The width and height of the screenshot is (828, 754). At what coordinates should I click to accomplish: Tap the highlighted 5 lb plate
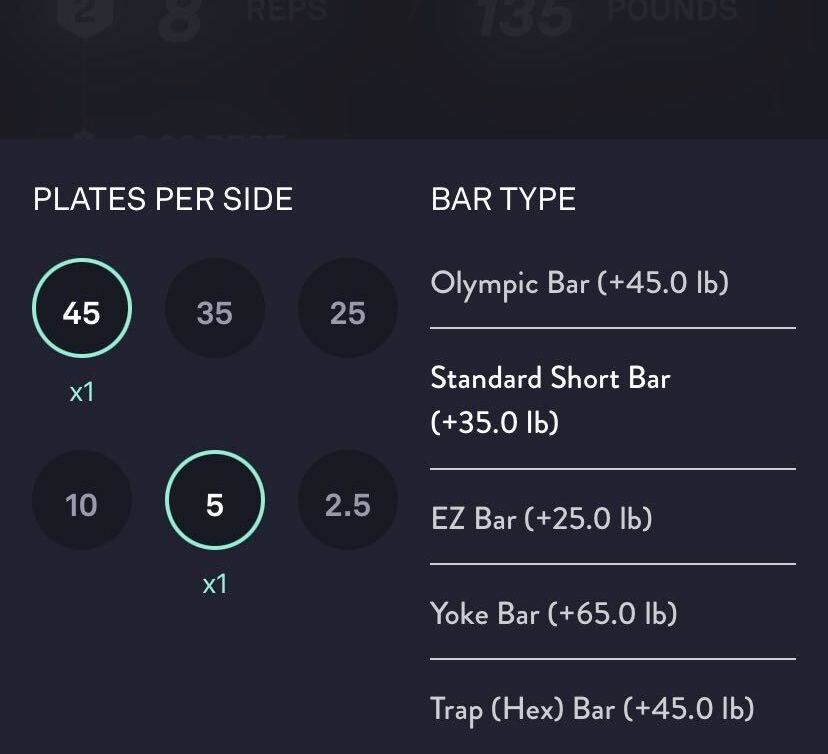pyautogui.click(x=214, y=505)
